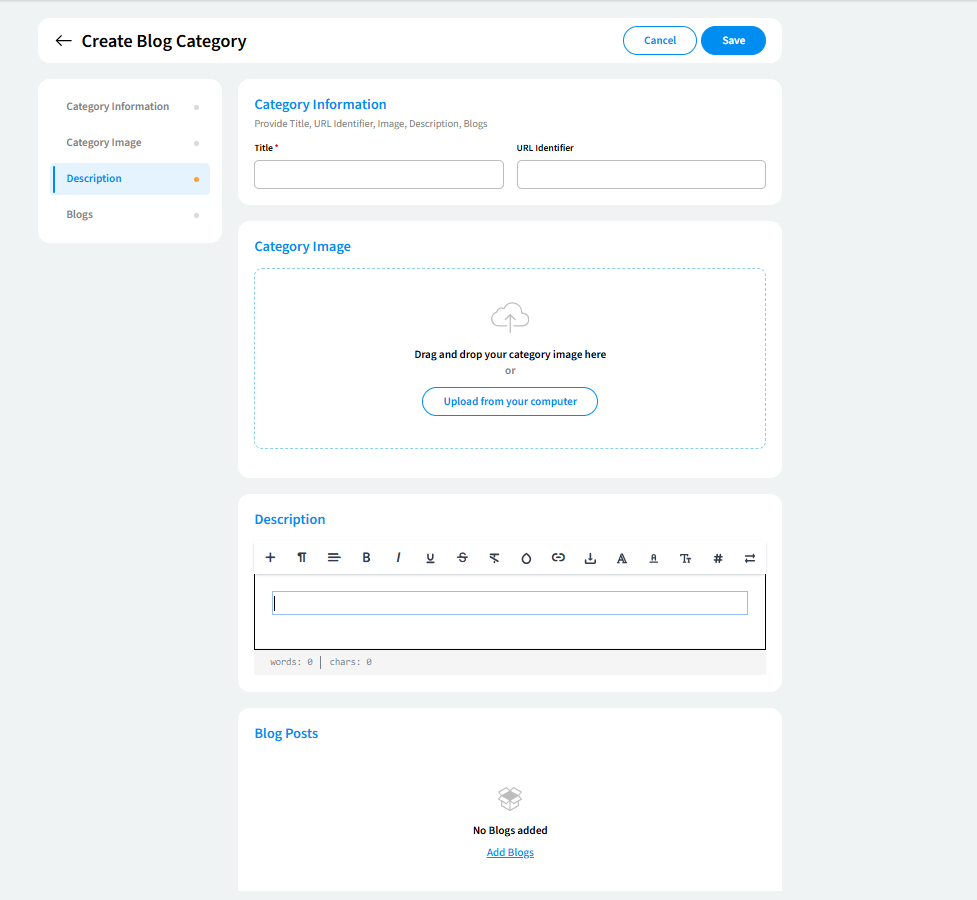Click the Title input field

(379, 175)
